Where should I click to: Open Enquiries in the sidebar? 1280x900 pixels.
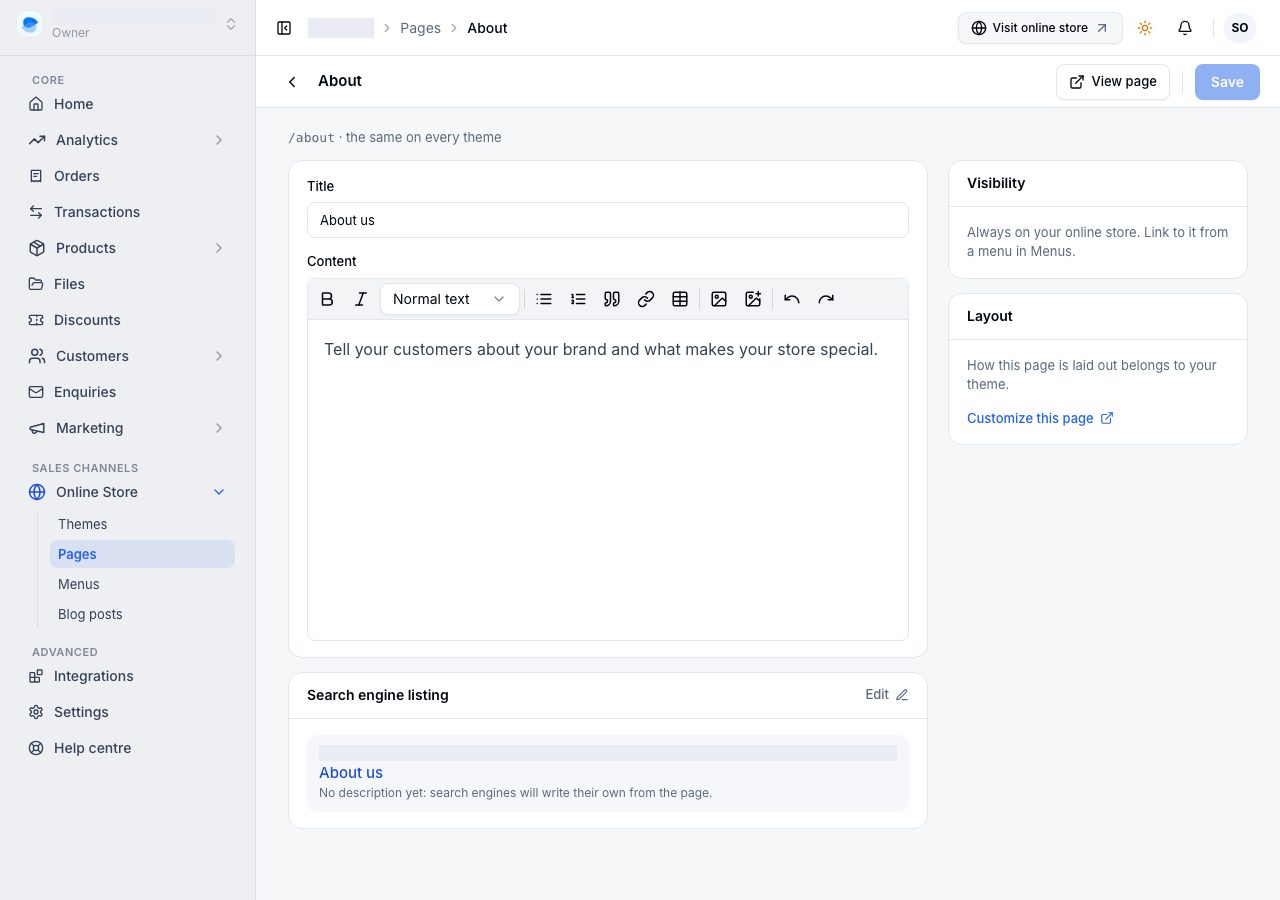128,392
